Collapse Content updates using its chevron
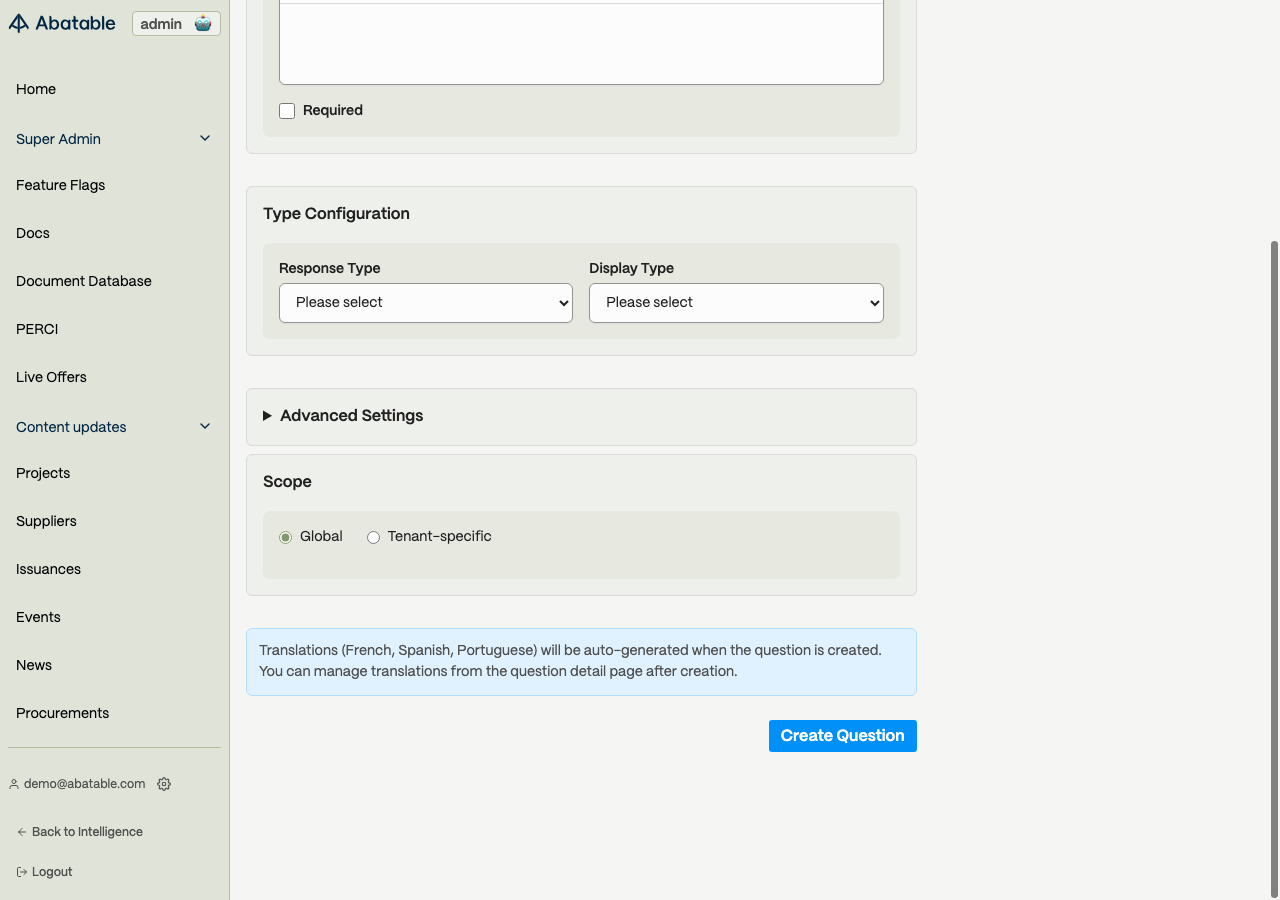1280x900 pixels. 205,427
